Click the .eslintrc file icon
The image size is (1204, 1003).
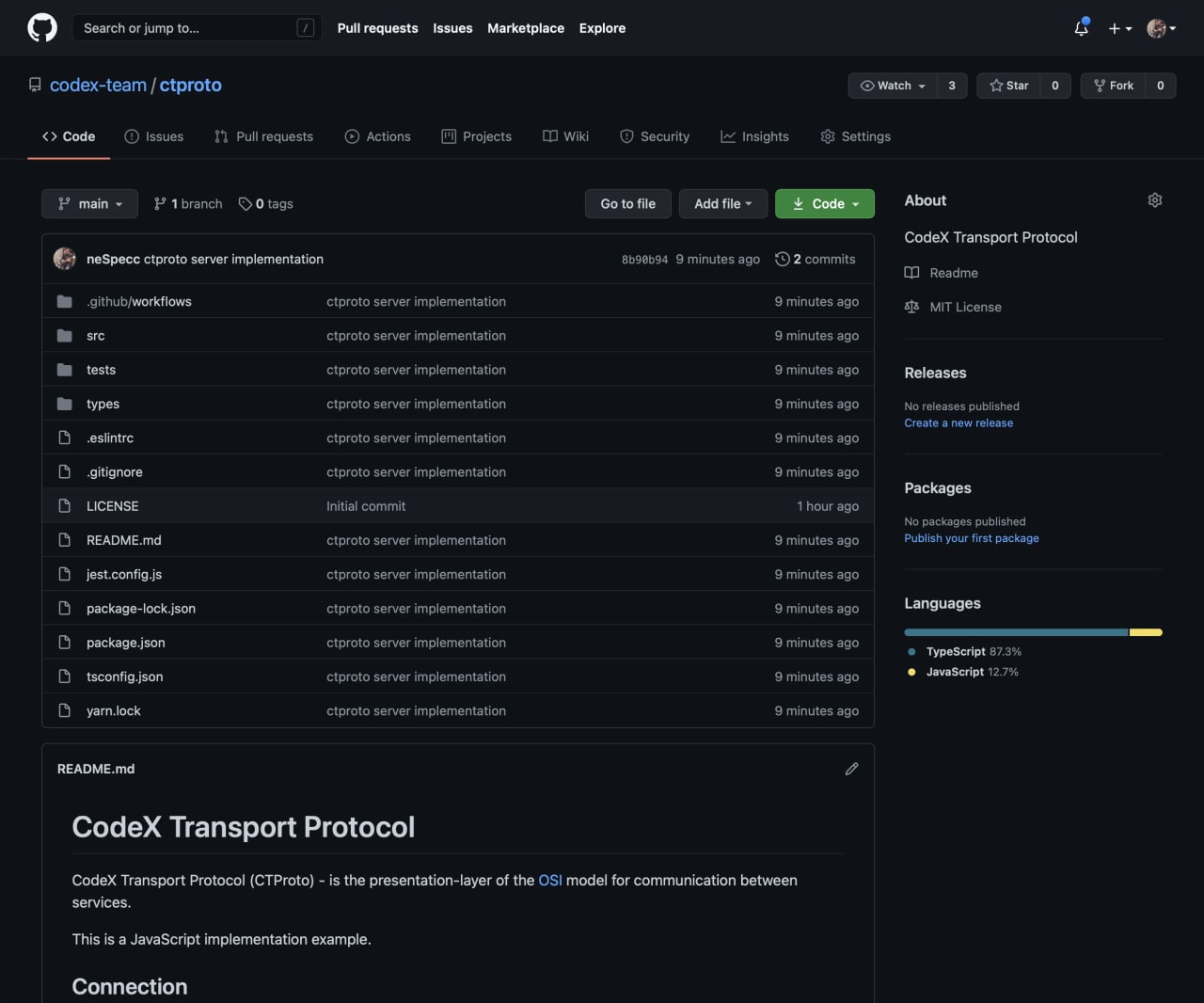[65, 438]
